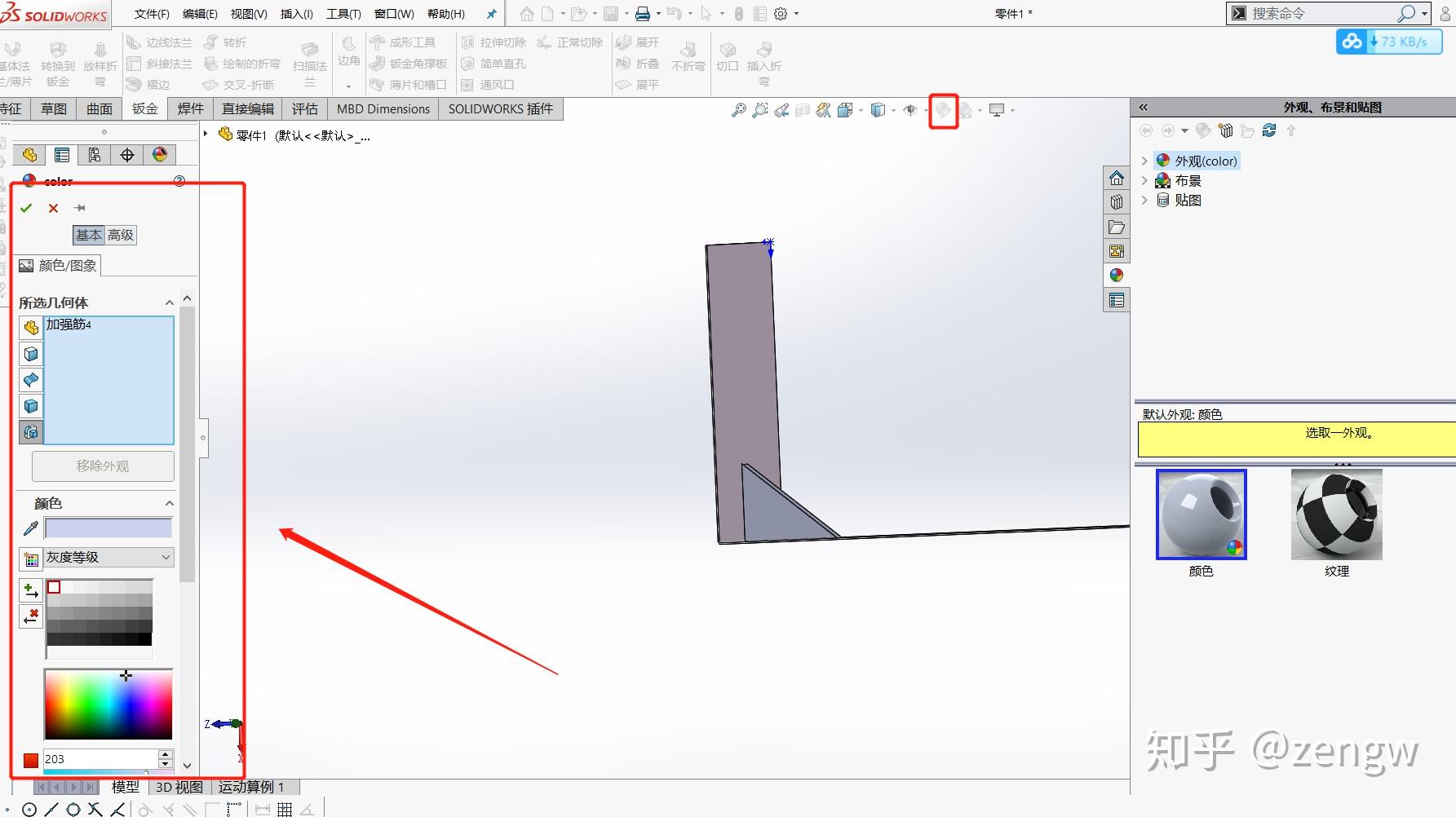Open the display style dropdown arrow
The width and height of the screenshot is (1456, 817).
(893, 110)
